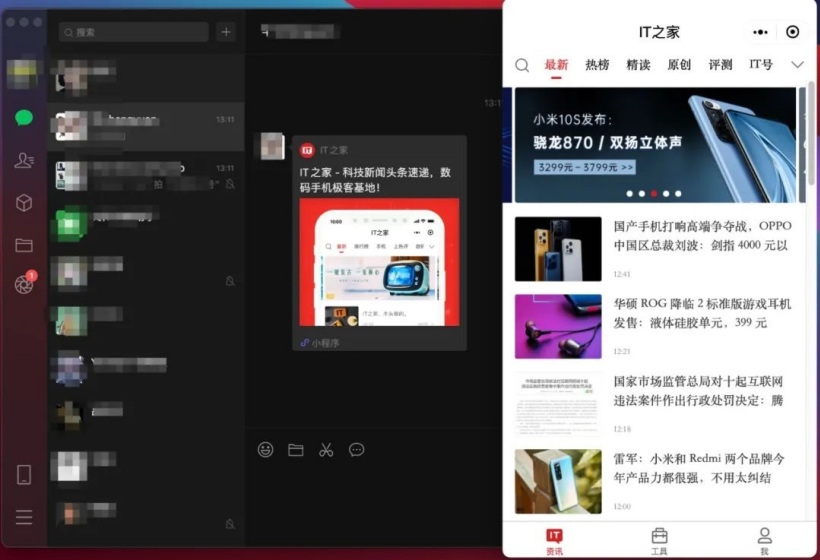The image size is (820, 560).
Task: Close the mini program via target circle icon
Action: click(792, 32)
